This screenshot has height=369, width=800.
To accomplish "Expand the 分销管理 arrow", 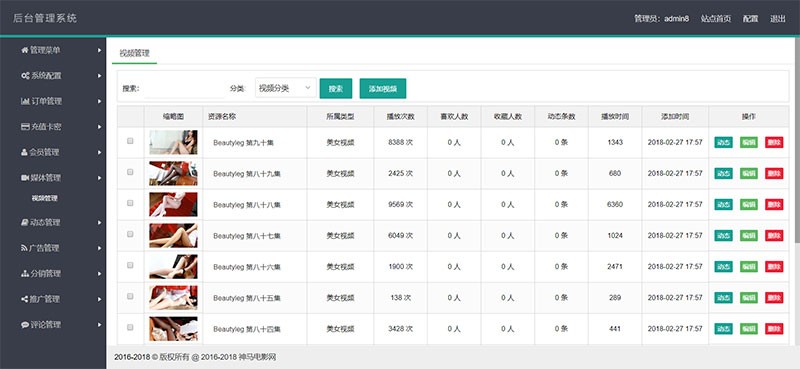I will [99, 274].
